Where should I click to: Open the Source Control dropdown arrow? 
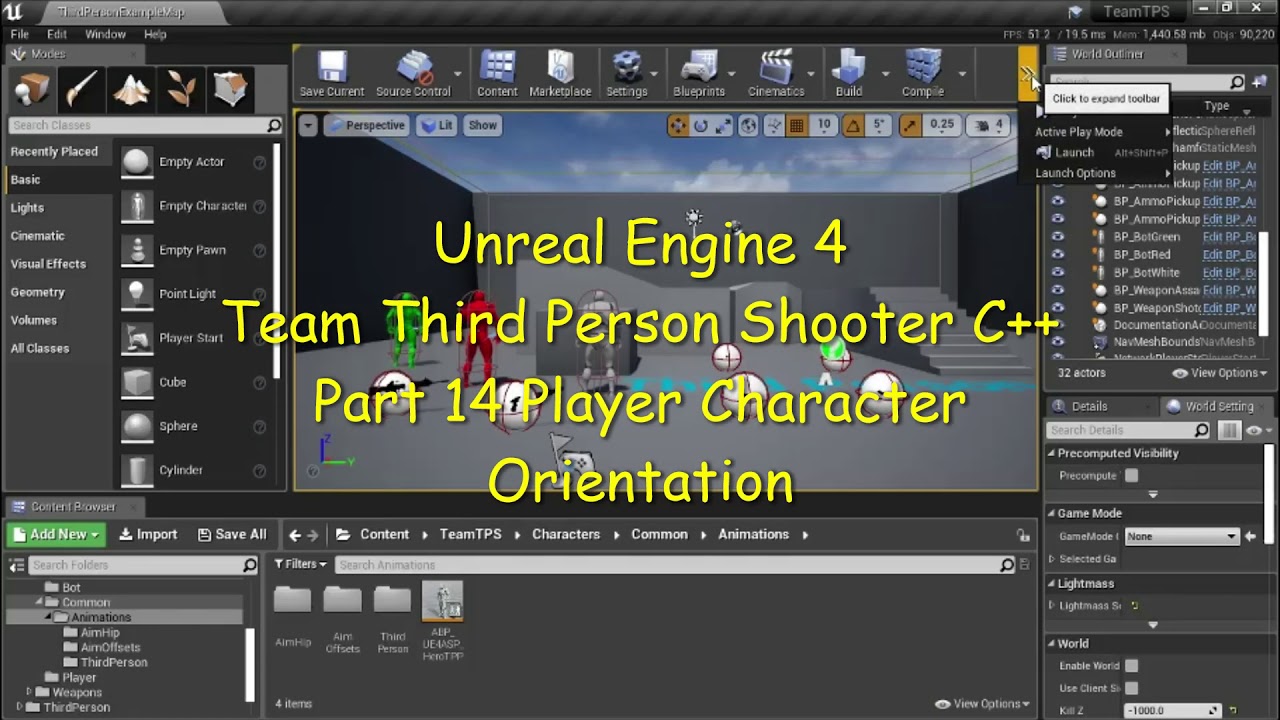click(x=458, y=73)
